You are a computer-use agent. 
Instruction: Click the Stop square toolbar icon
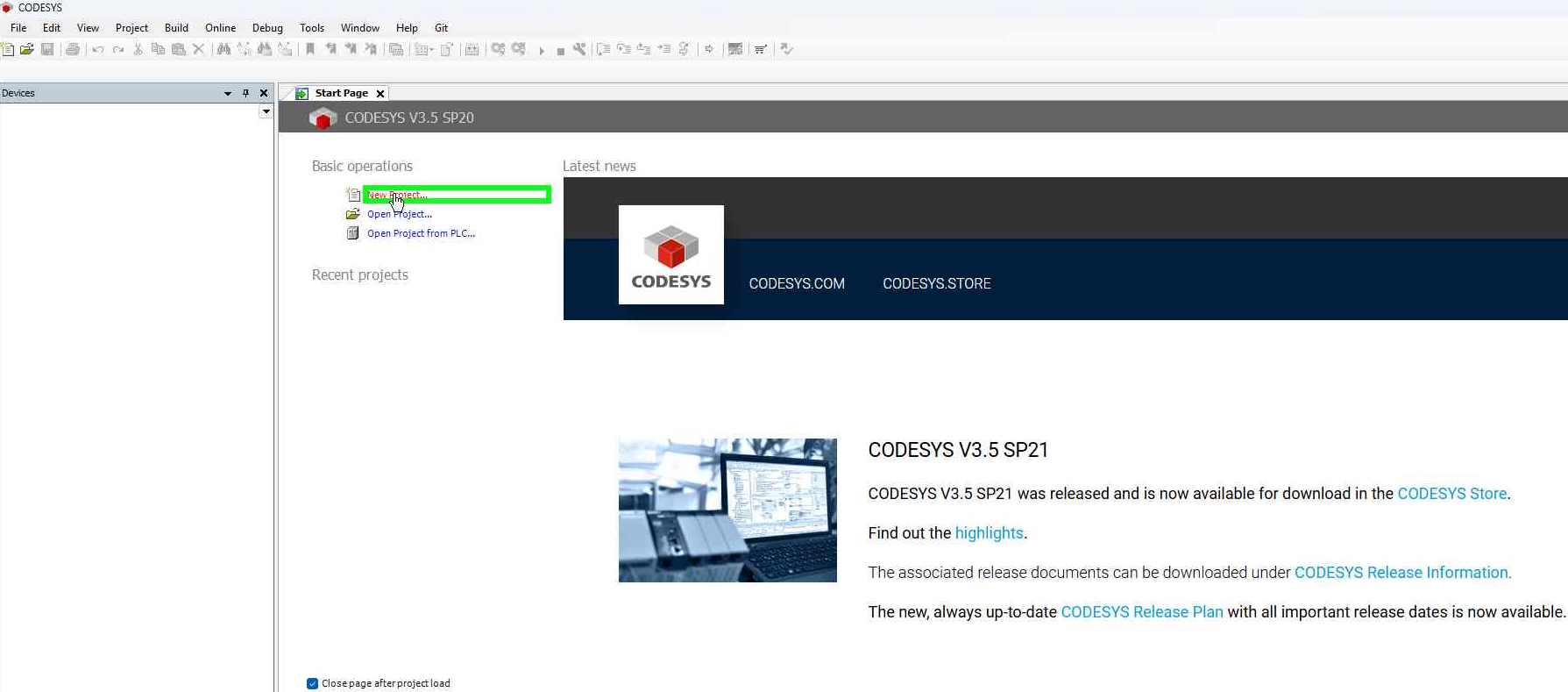tap(561, 51)
